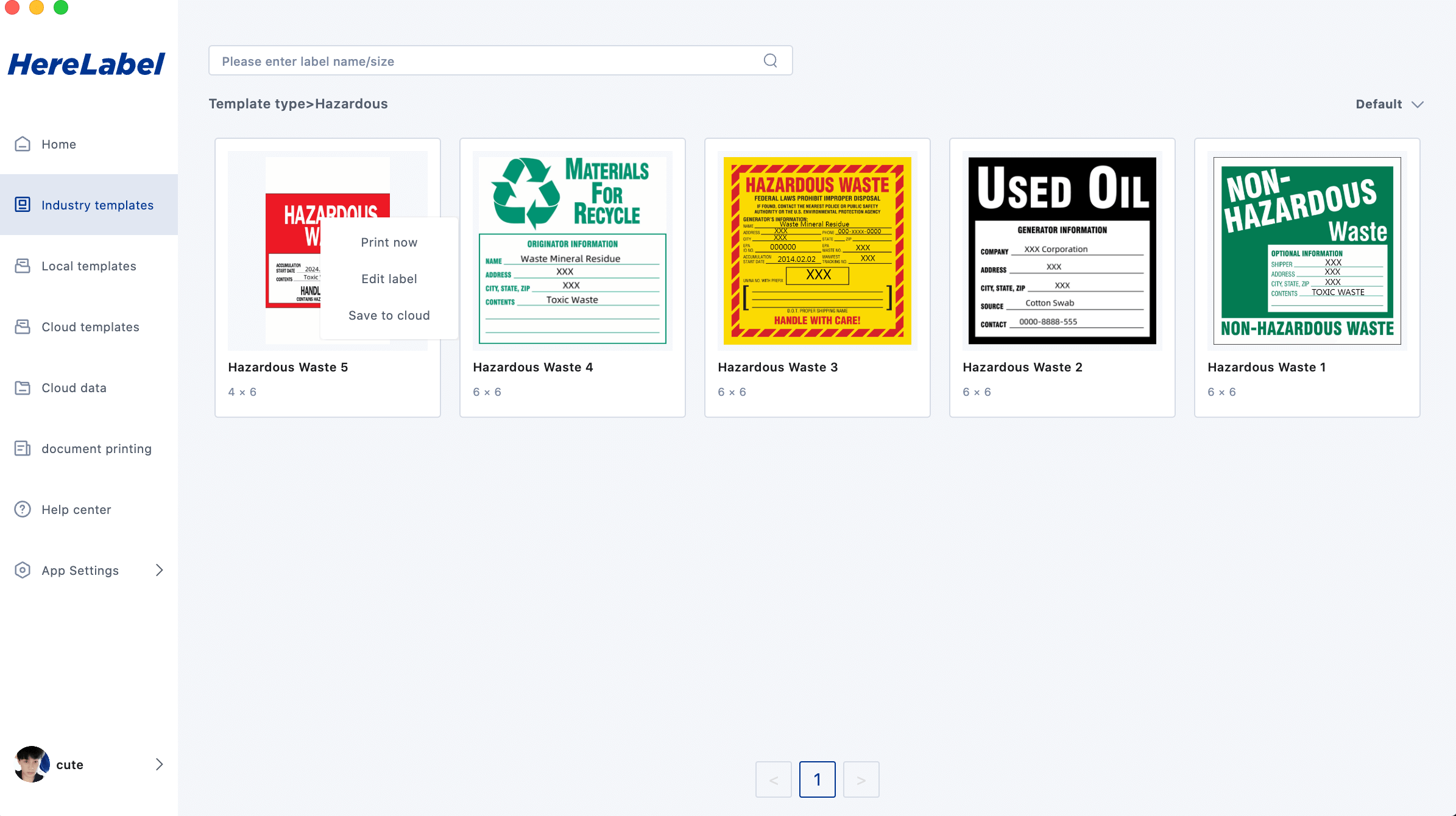Screen dimensions: 1456x816
Task: Open the Default sort dropdown
Action: (x=1389, y=104)
